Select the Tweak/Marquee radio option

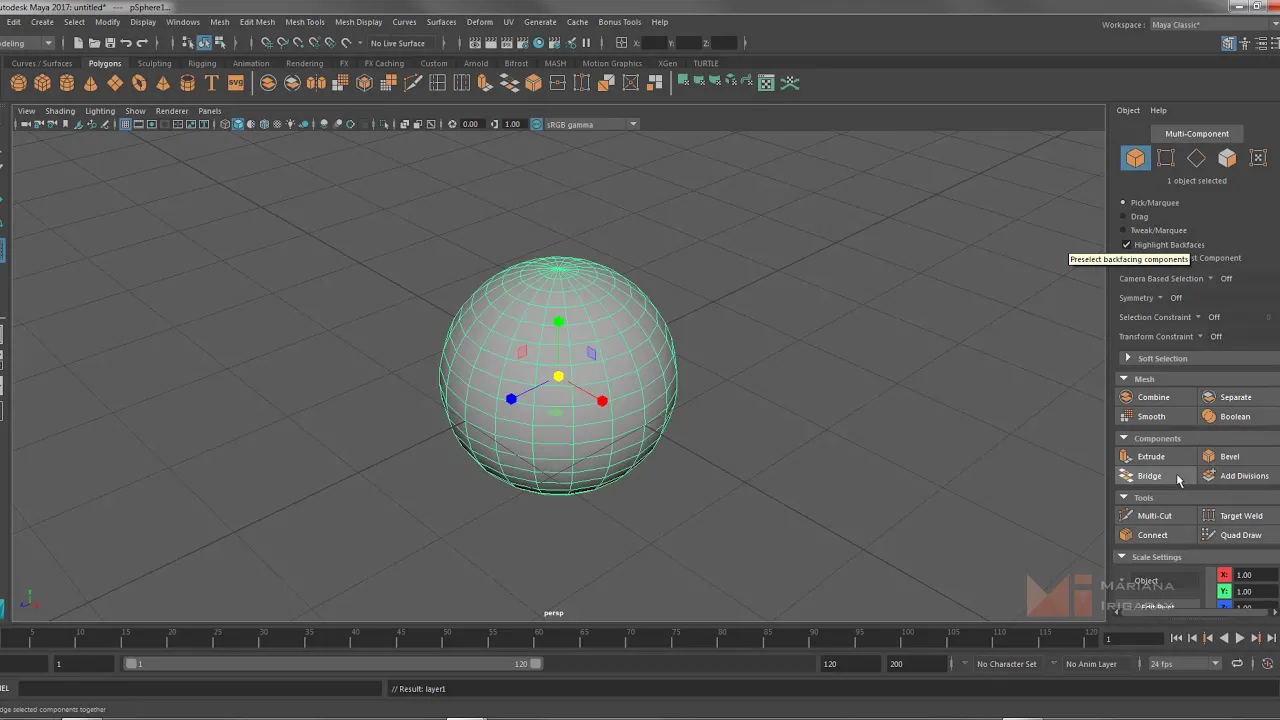pyautogui.click(x=1123, y=231)
